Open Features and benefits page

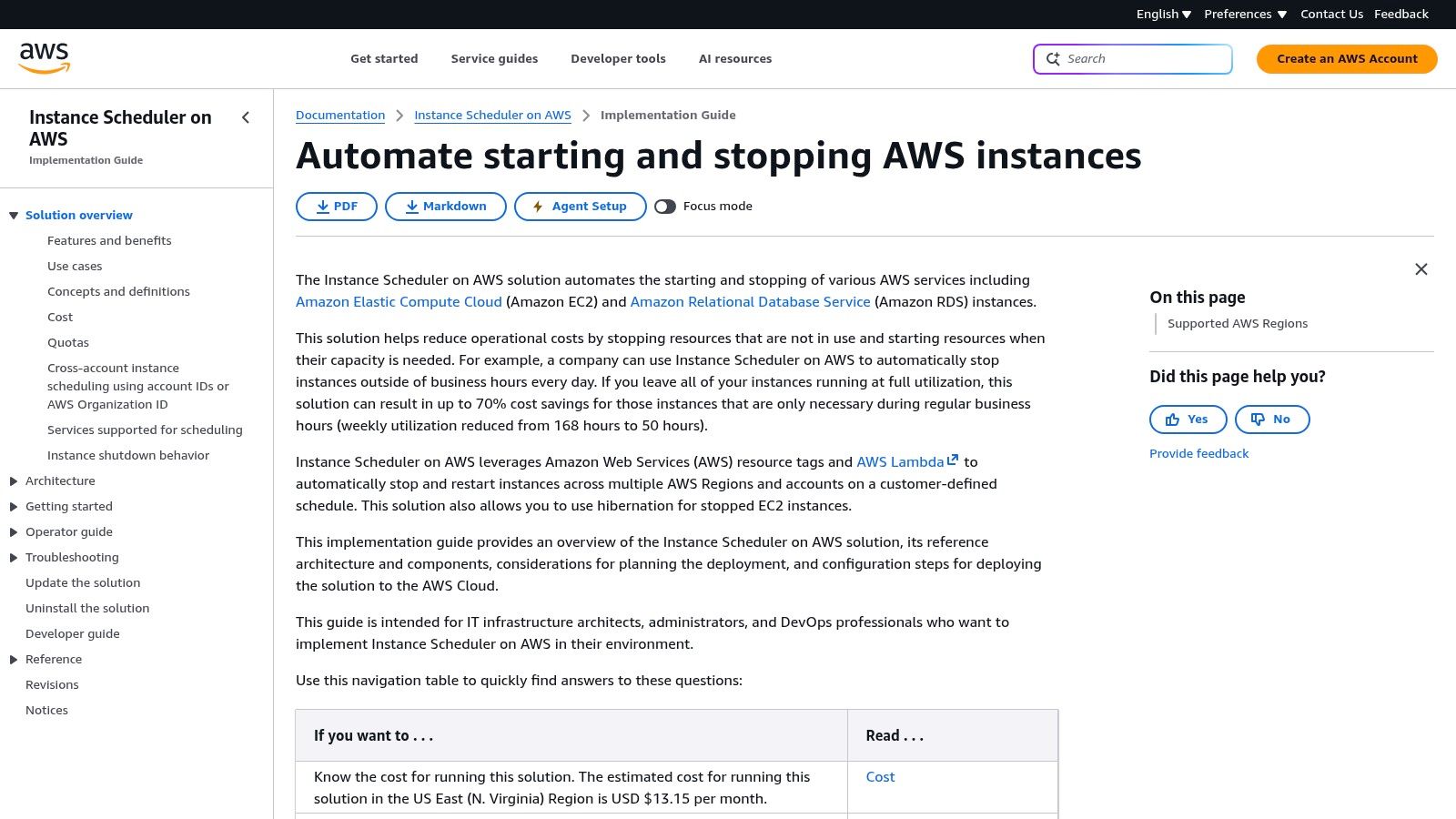point(109,241)
